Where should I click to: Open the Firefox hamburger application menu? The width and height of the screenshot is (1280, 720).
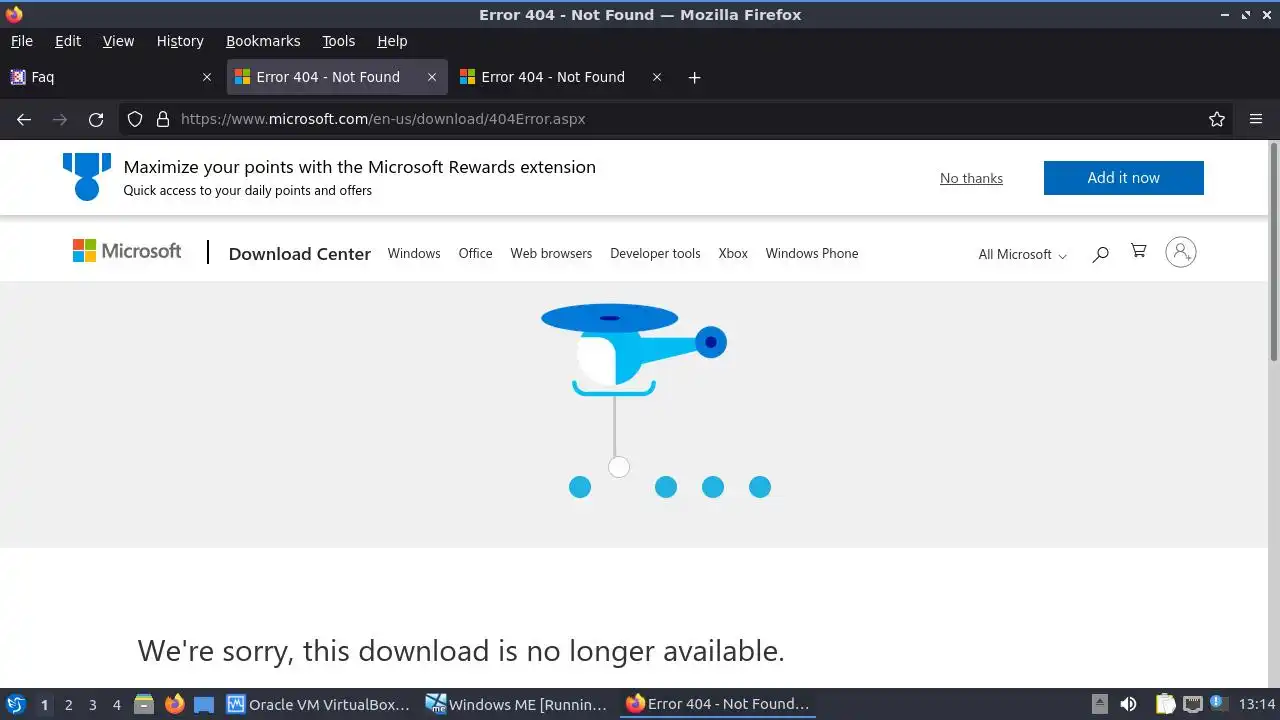pyautogui.click(x=1256, y=119)
